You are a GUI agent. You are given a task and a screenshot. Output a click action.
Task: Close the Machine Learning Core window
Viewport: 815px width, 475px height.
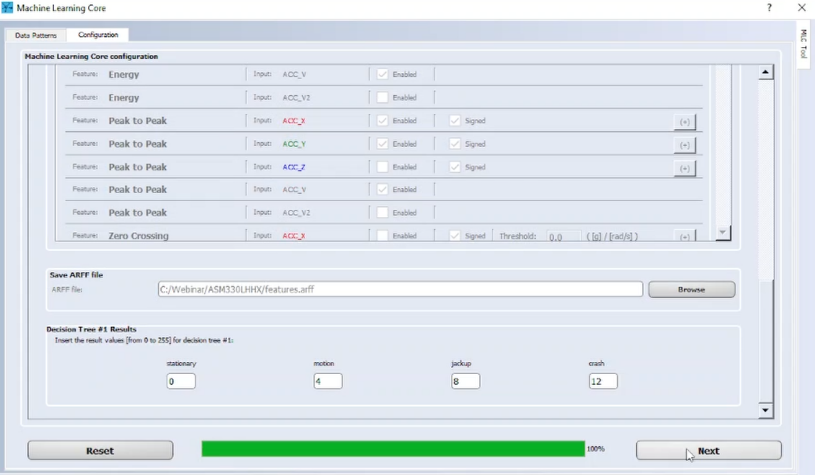pos(801,7)
